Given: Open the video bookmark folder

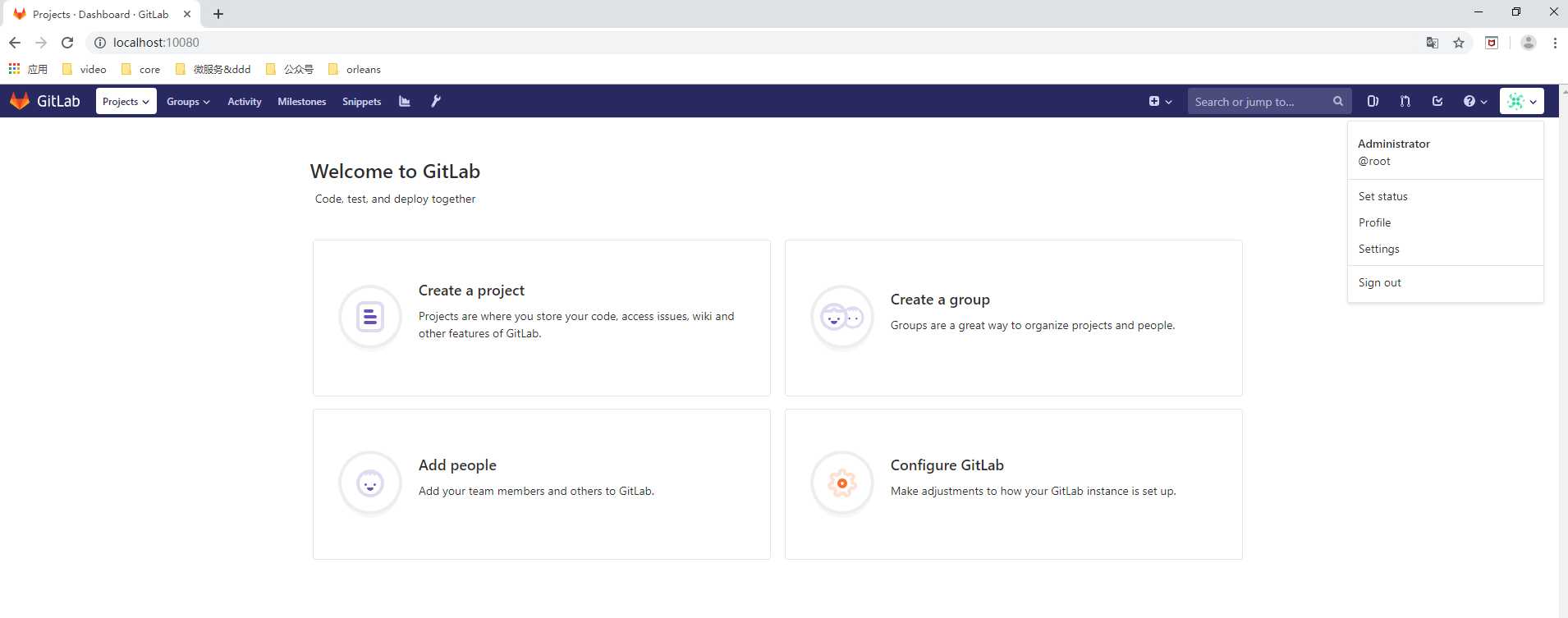Looking at the screenshot, I should click(x=85, y=69).
